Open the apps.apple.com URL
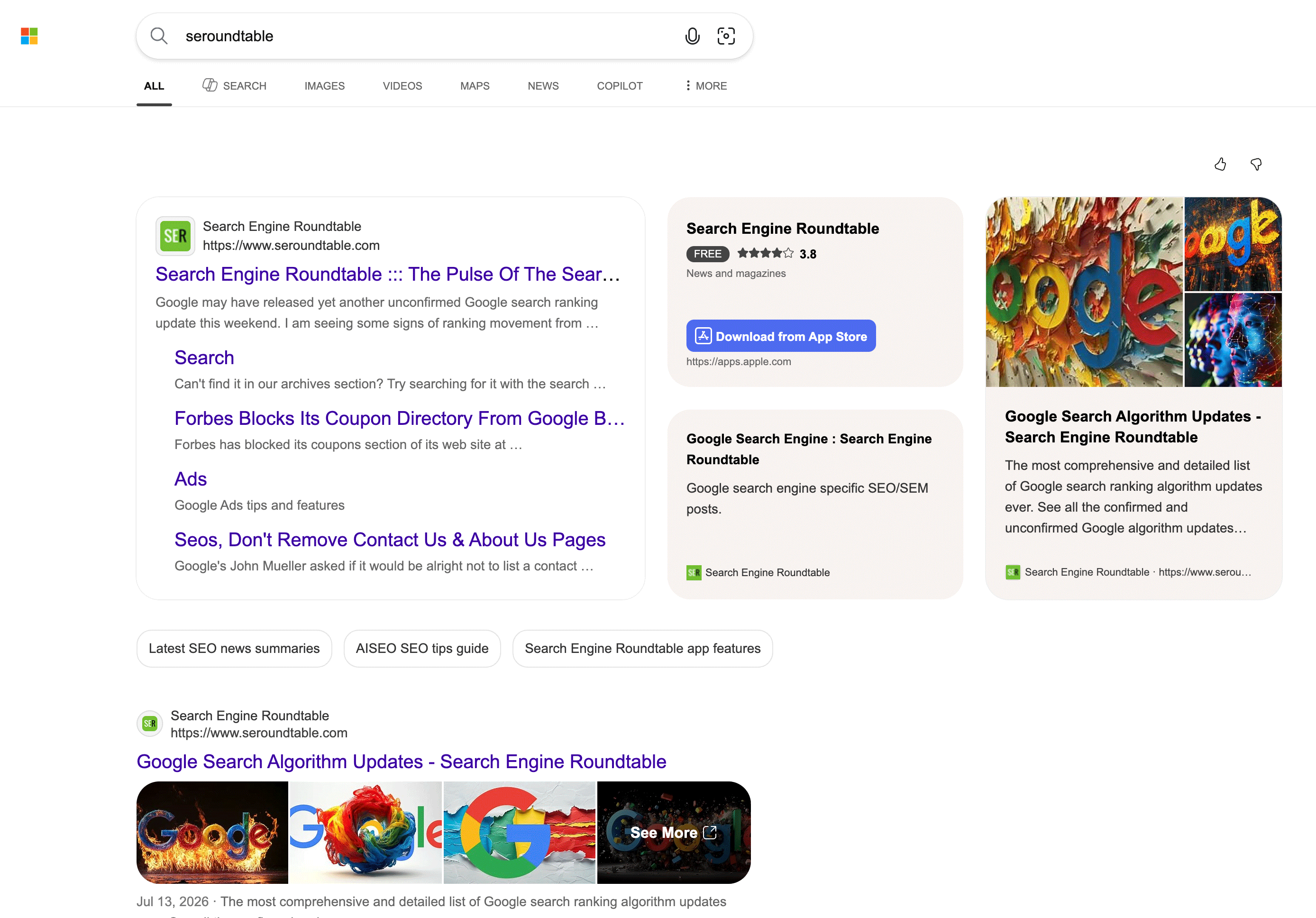Image resolution: width=1316 pixels, height=918 pixels. (x=739, y=362)
